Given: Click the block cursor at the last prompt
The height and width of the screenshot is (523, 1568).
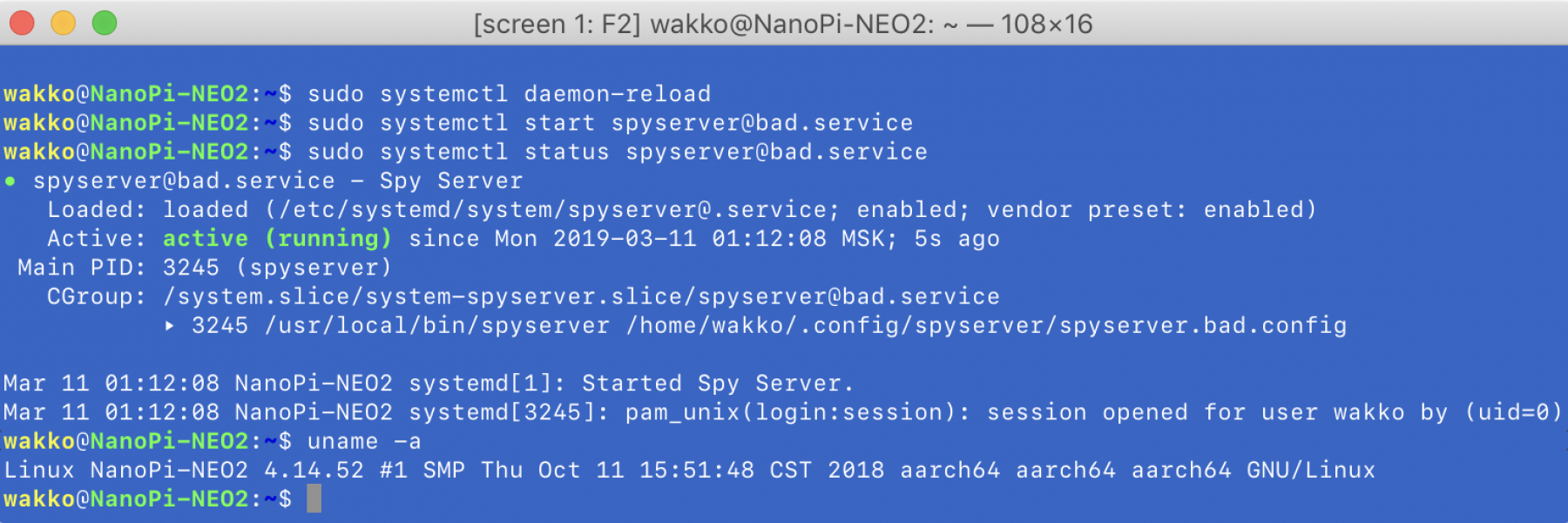Looking at the screenshot, I should [314, 499].
